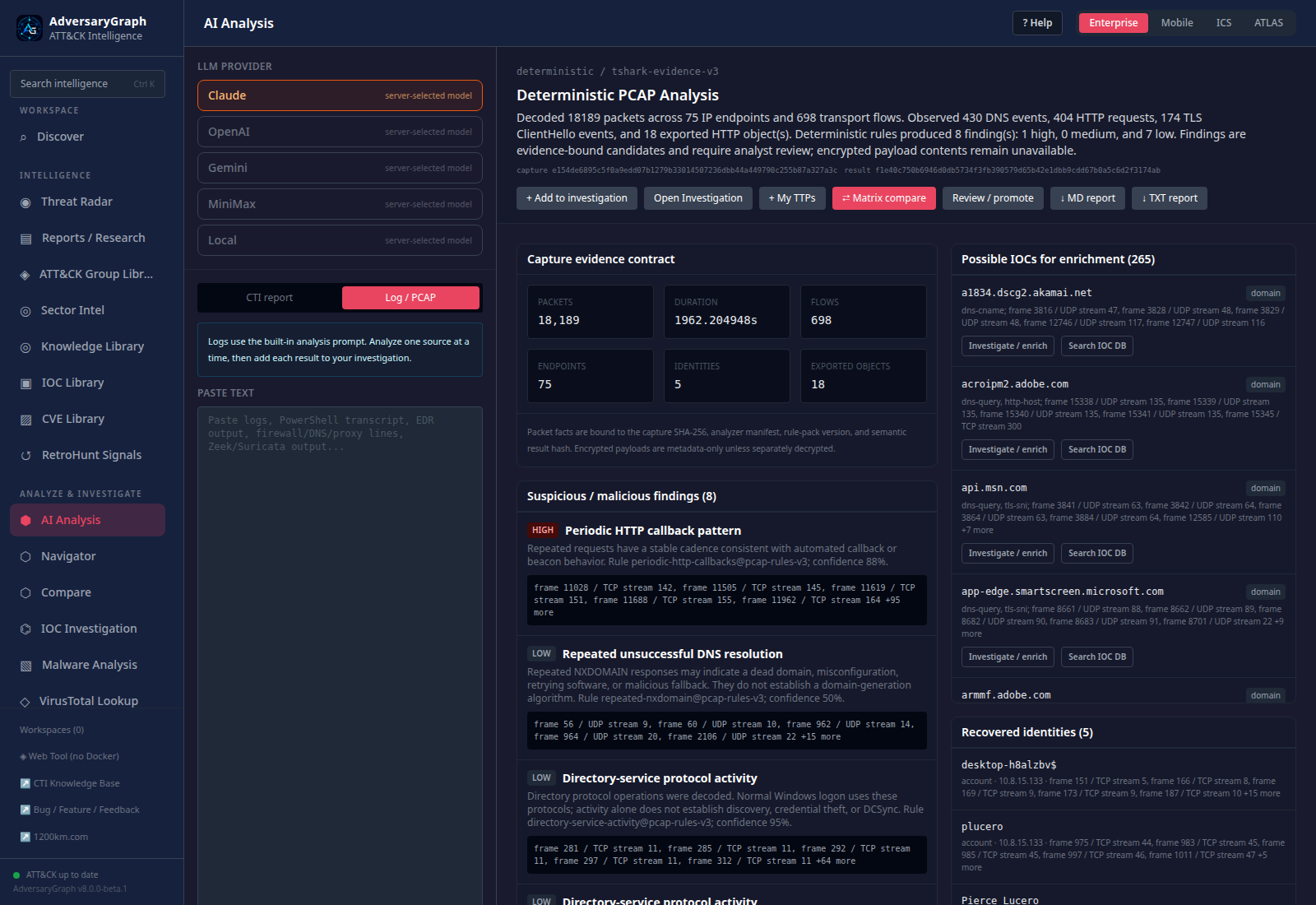Select the plucero identity entry
Screen dimensions: 1316x905
1124,847
